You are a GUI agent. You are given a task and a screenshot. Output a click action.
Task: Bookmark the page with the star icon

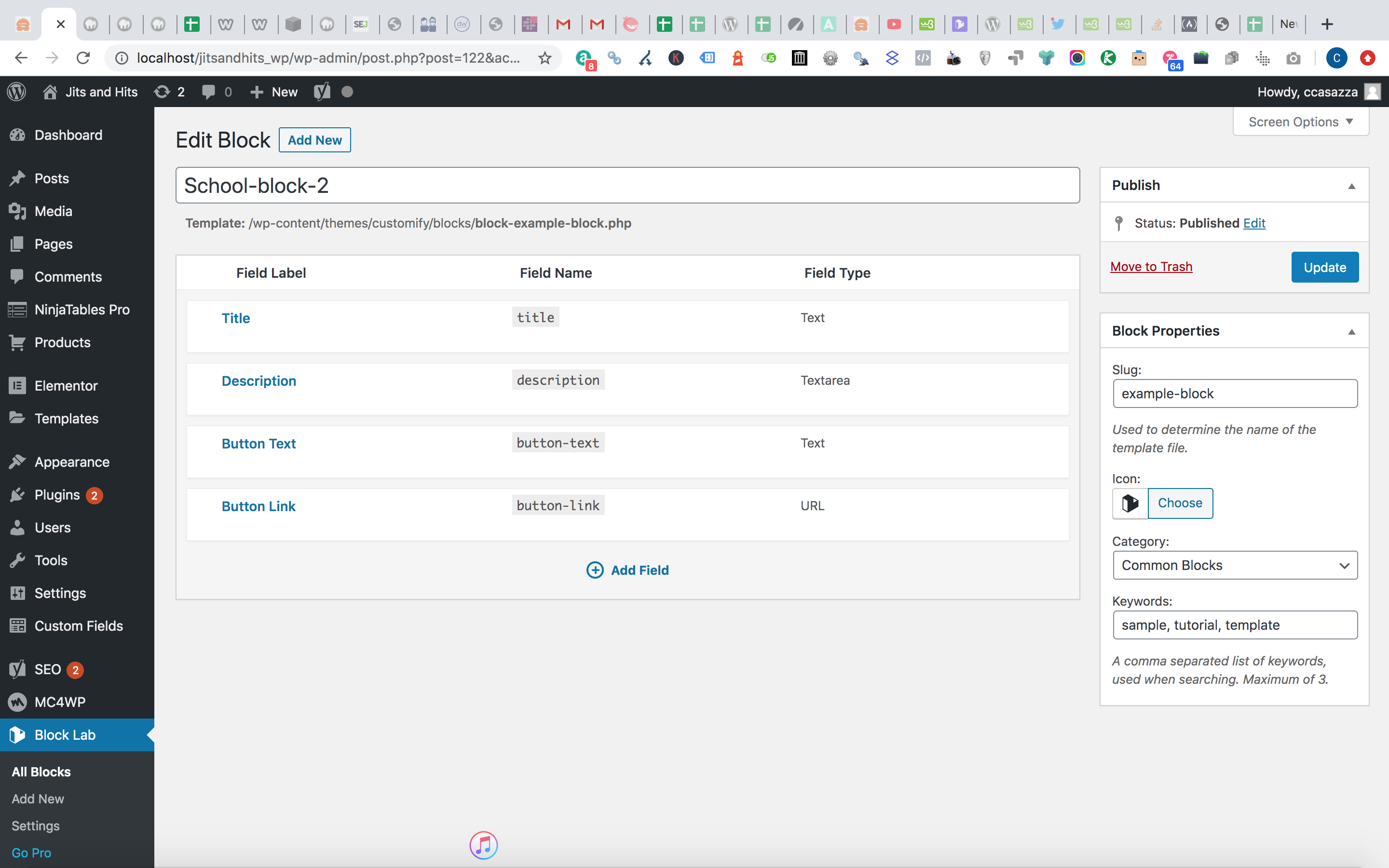(544, 57)
